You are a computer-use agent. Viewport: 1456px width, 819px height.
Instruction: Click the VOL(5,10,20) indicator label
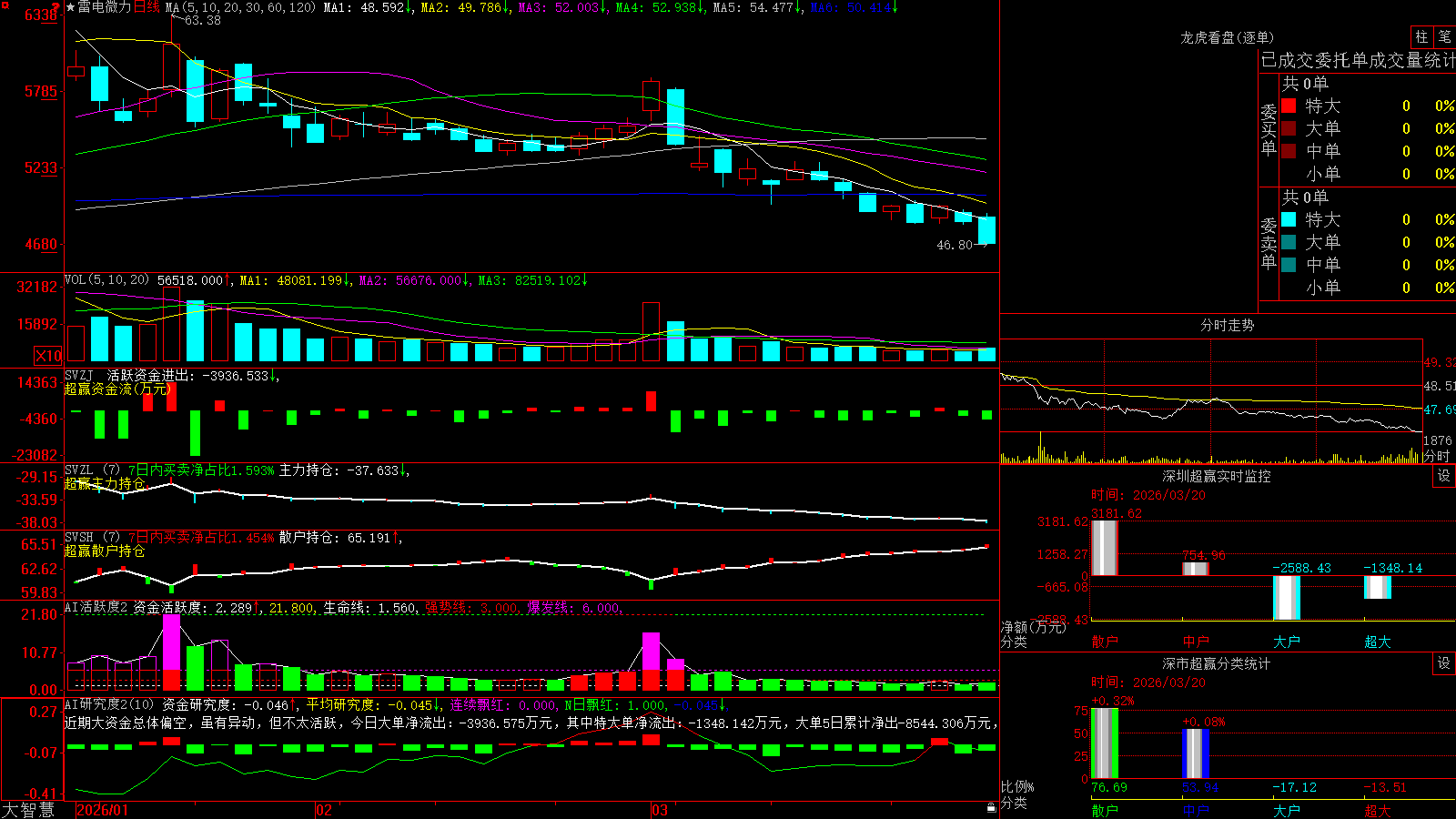(x=106, y=279)
